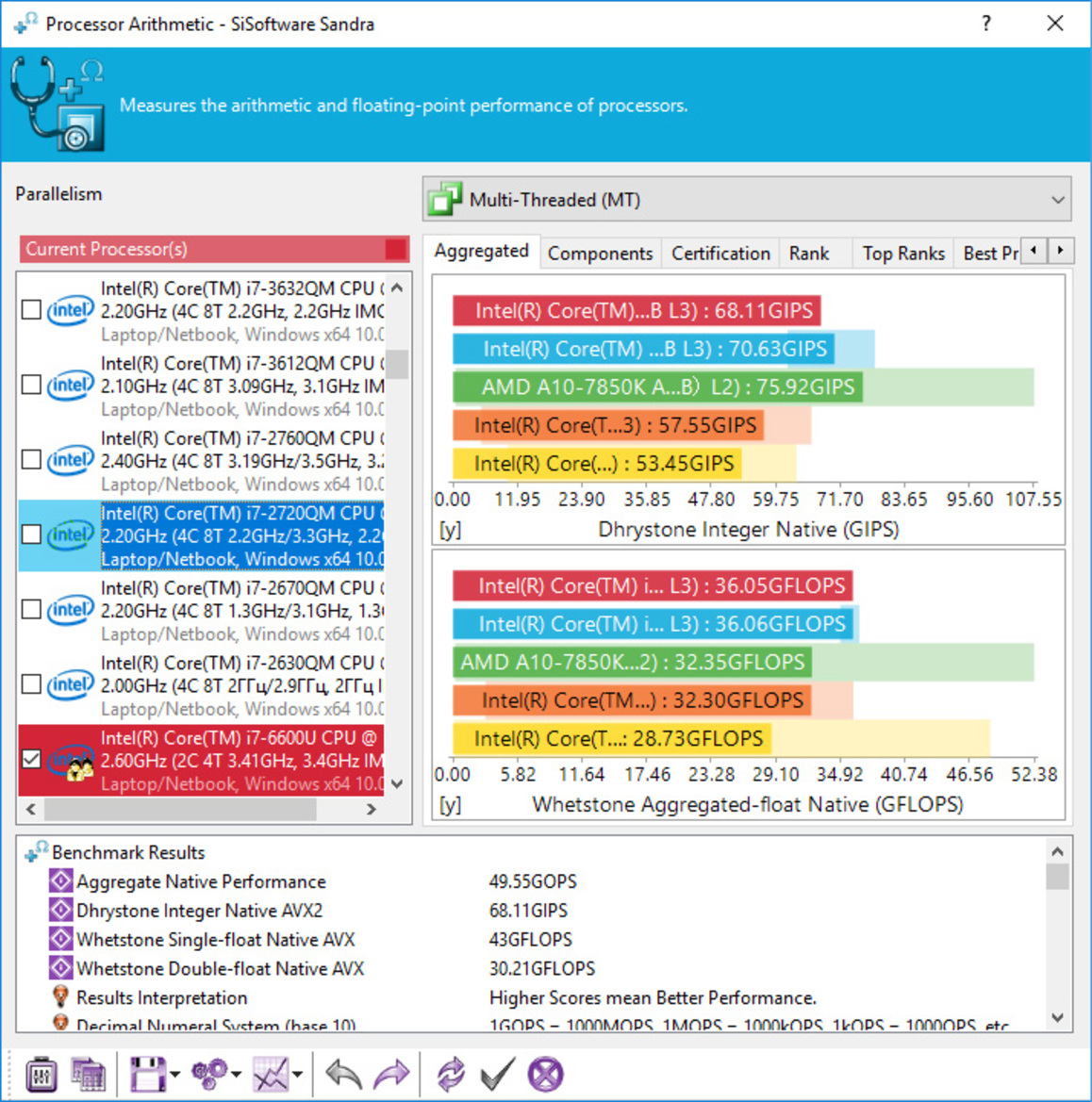Open the Multi-Threaded (MT) parallelism dropdown

[747, 199]
